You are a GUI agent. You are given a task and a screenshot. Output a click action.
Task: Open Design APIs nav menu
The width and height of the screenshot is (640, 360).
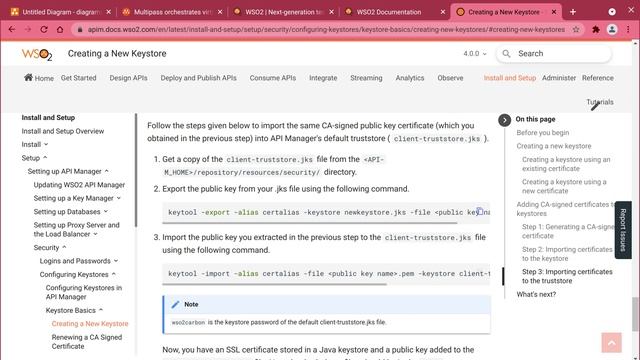point(128,78)
